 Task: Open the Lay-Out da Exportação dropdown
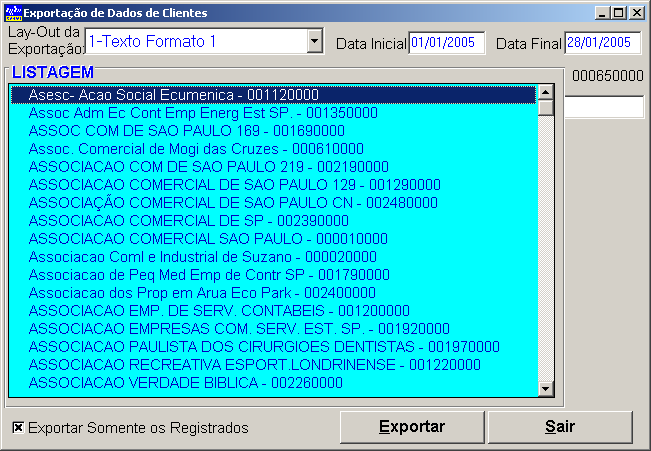tap(315, 41)
